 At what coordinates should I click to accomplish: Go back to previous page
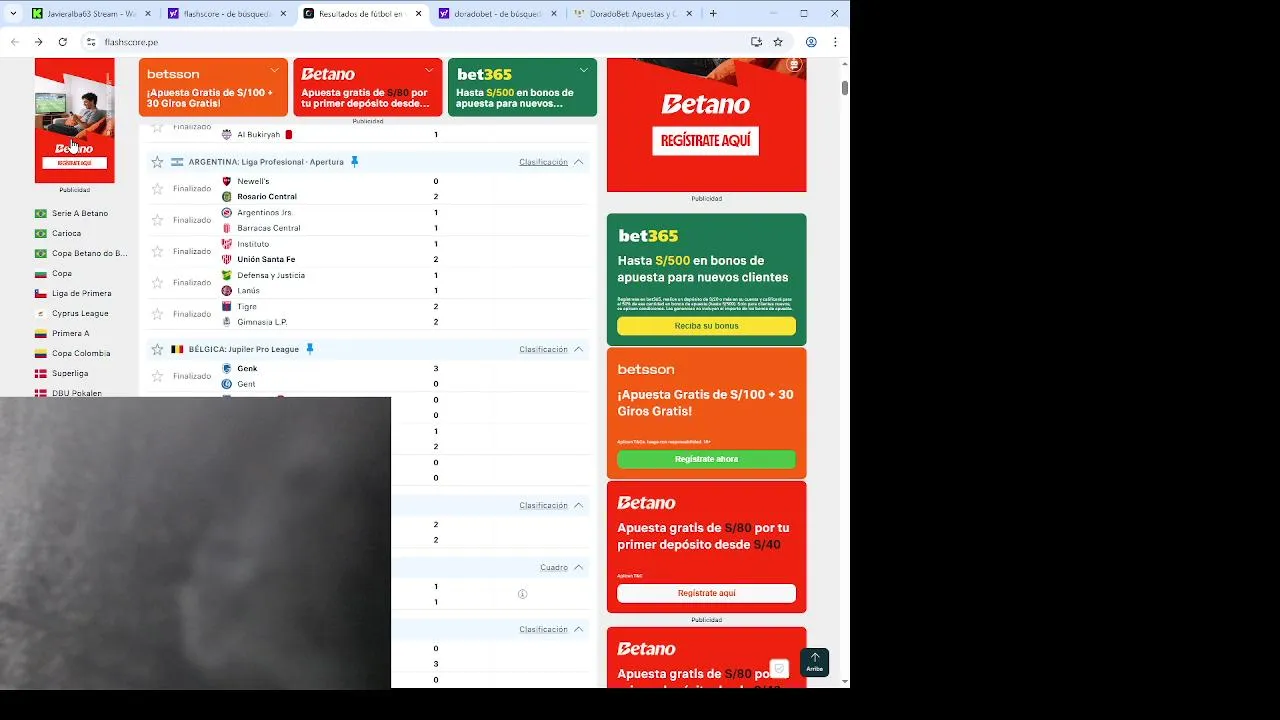coord(14,42)
